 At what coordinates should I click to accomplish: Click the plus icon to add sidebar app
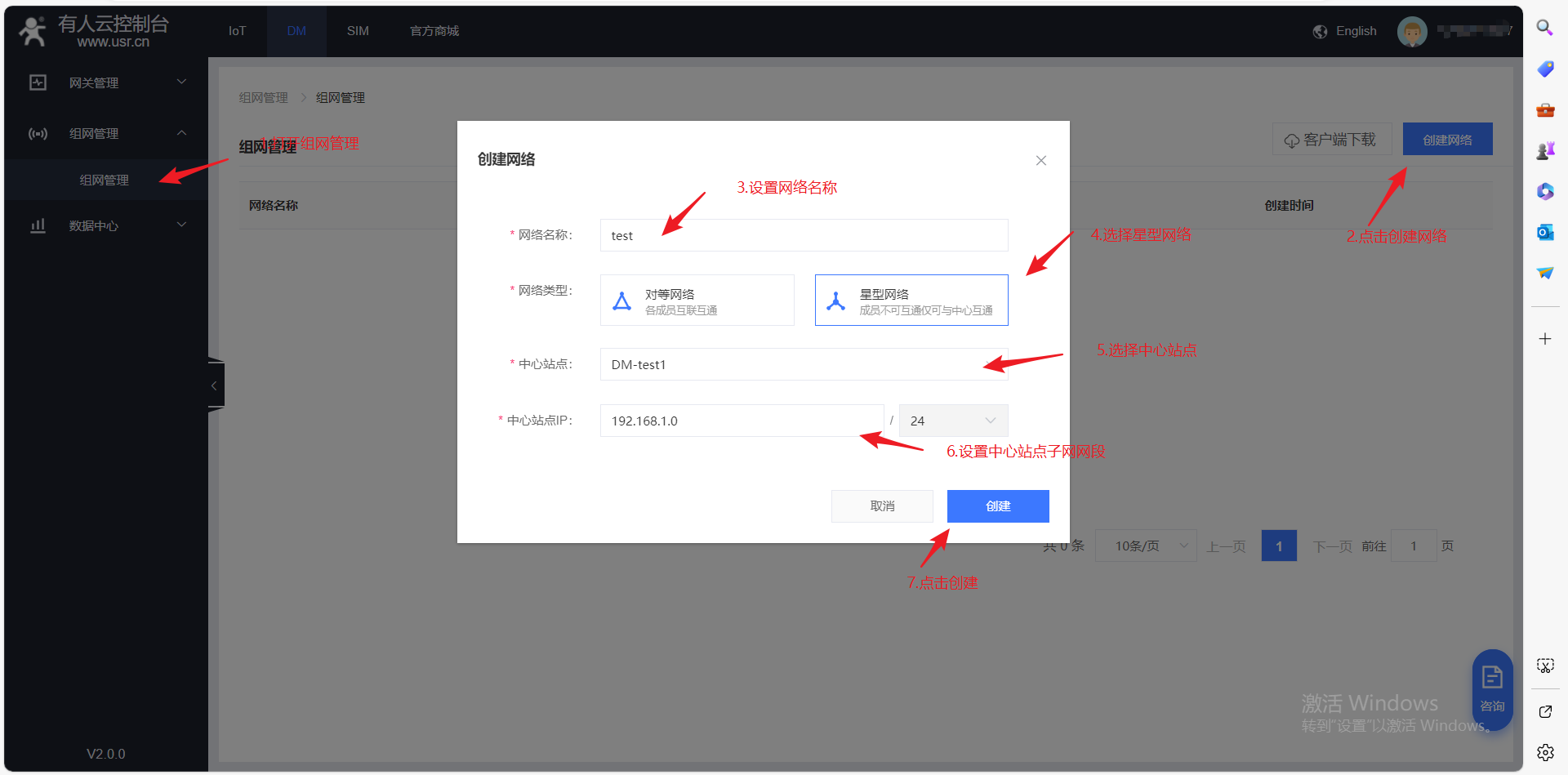coord(1544,339)
